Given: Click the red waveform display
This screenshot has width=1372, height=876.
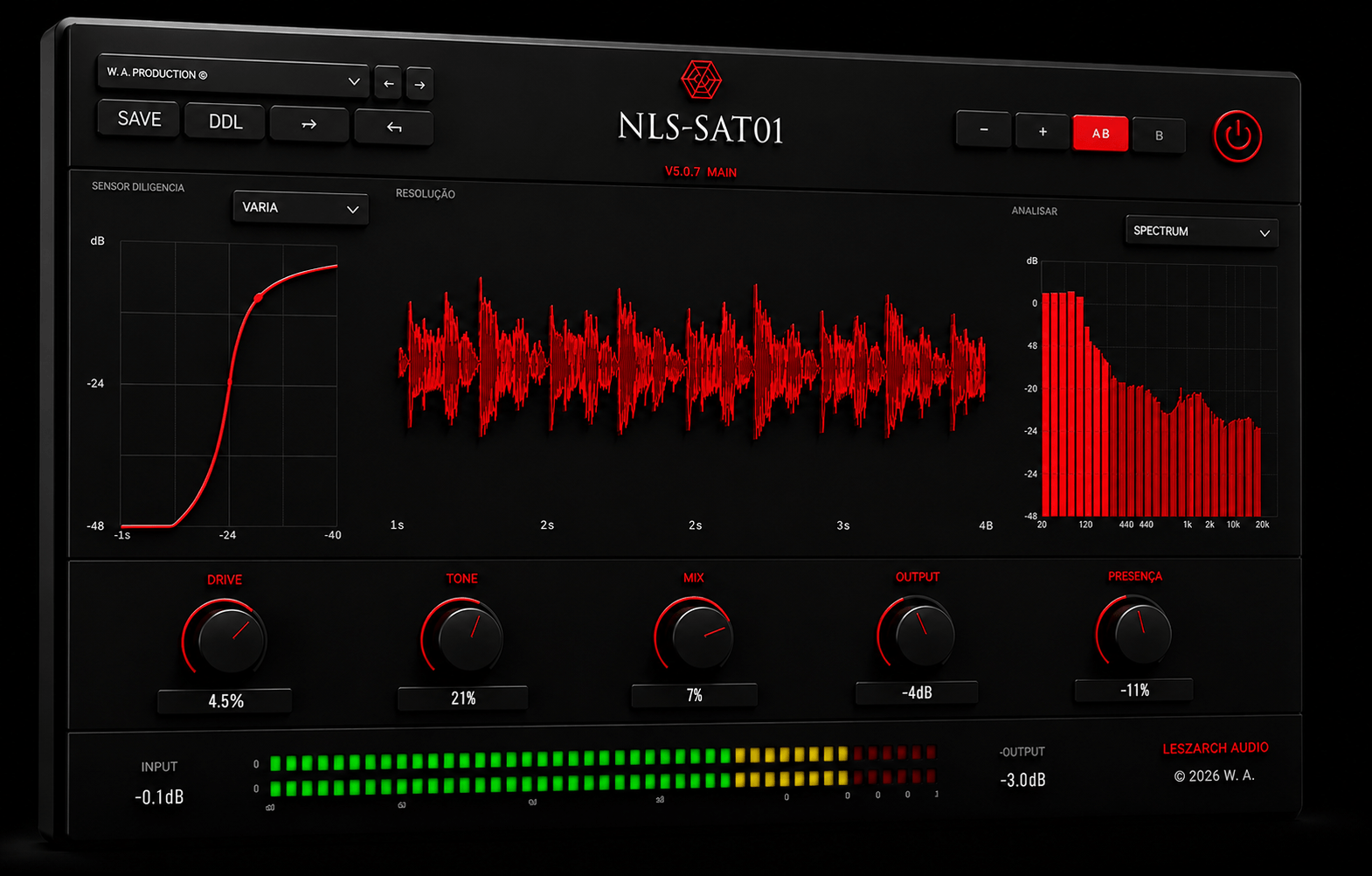Looking at the screenshot, I should click(x=692, y=360).
